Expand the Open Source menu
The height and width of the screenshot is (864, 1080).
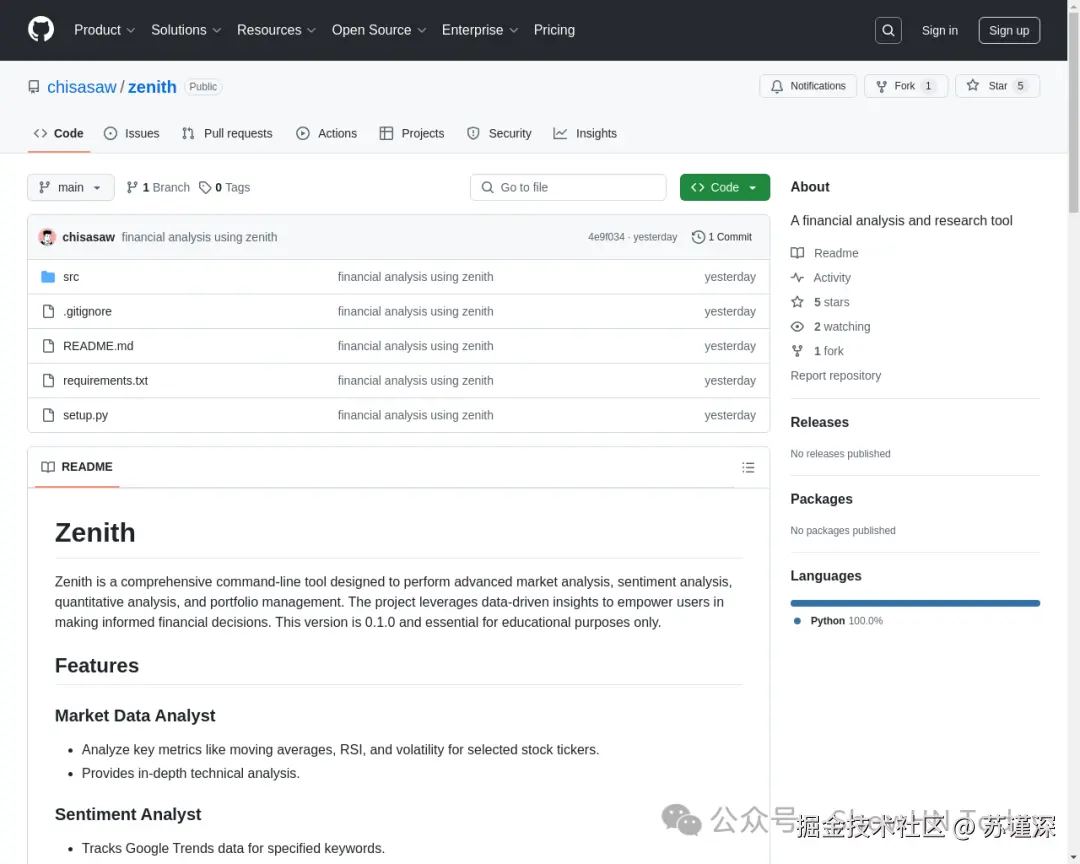click(379, 30)
